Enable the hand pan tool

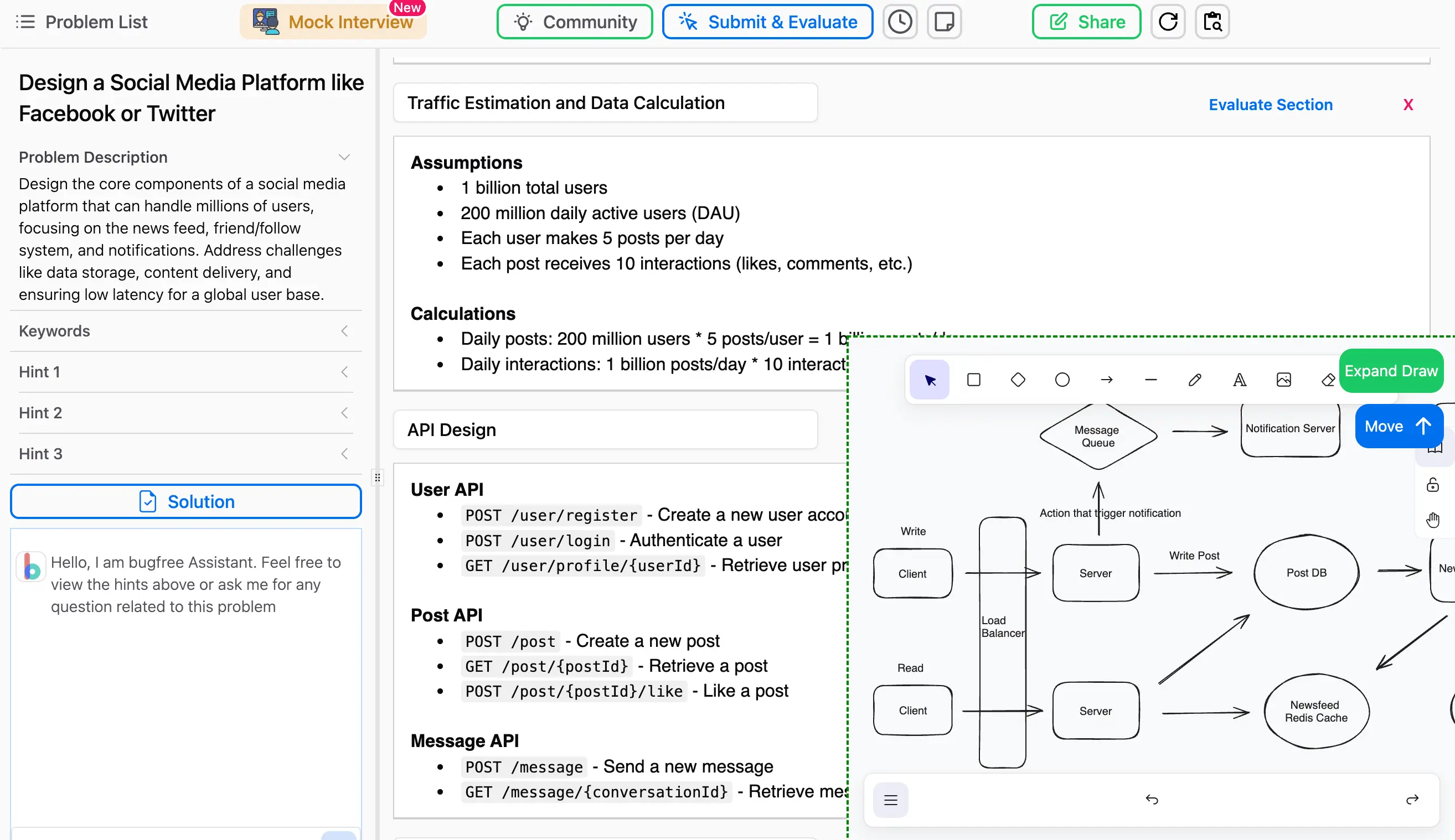pyautogui.click(x=1434, y=519)
